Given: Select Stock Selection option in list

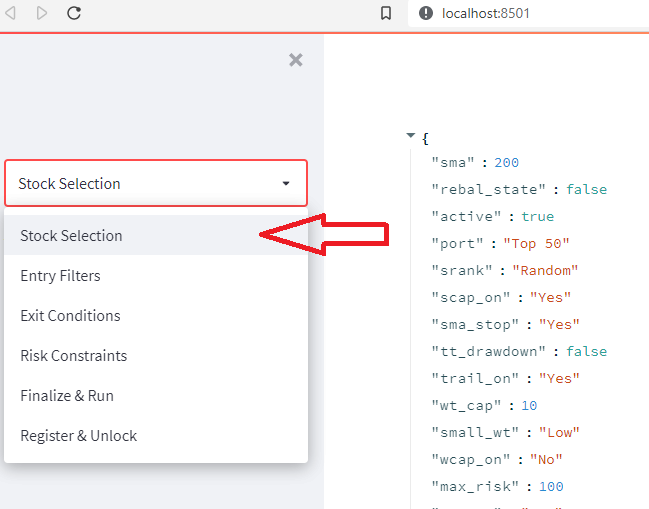Looking at the screenshot, I should click(156, 235).
